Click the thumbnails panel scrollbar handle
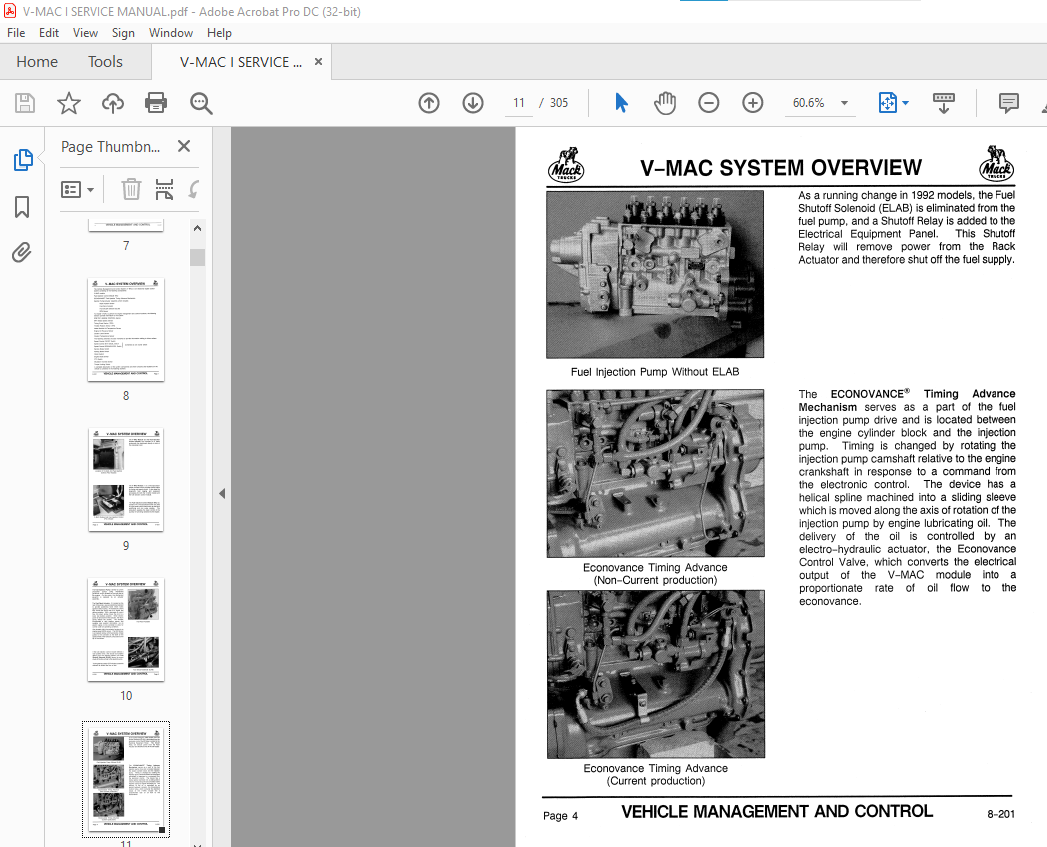 point(197,257)
